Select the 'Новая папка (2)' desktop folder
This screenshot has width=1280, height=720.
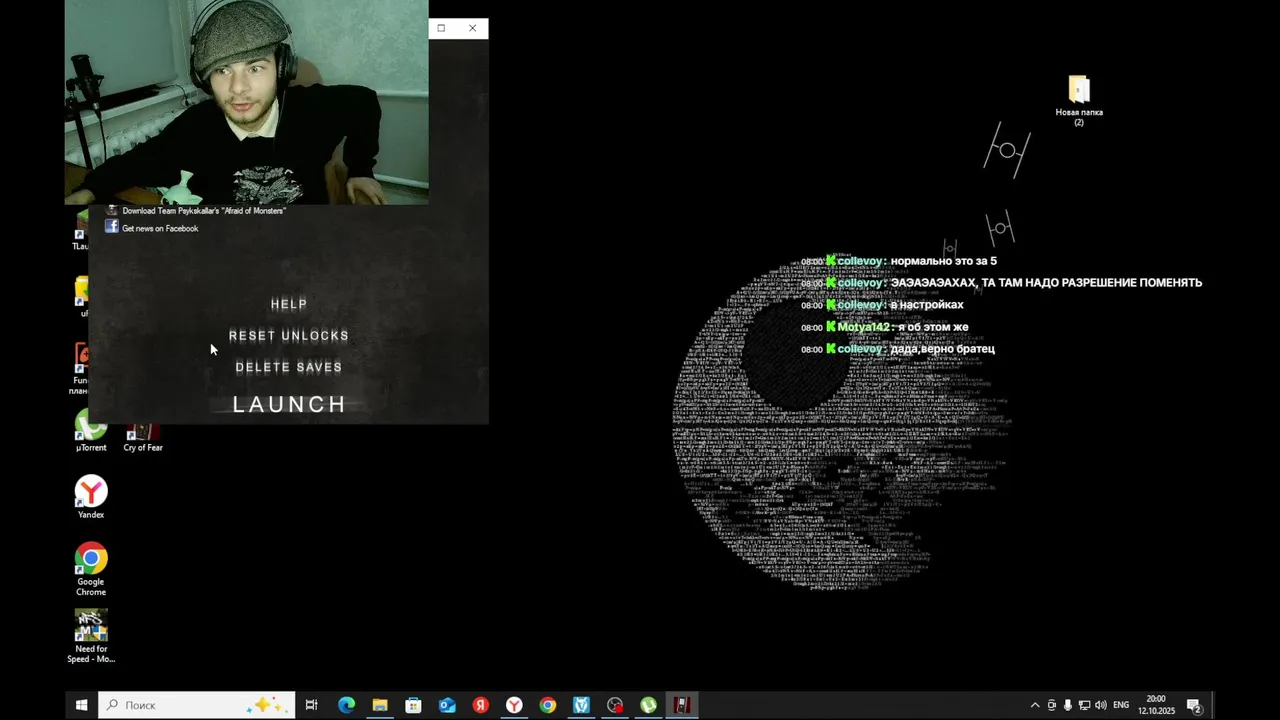[x=1079, y=101]
